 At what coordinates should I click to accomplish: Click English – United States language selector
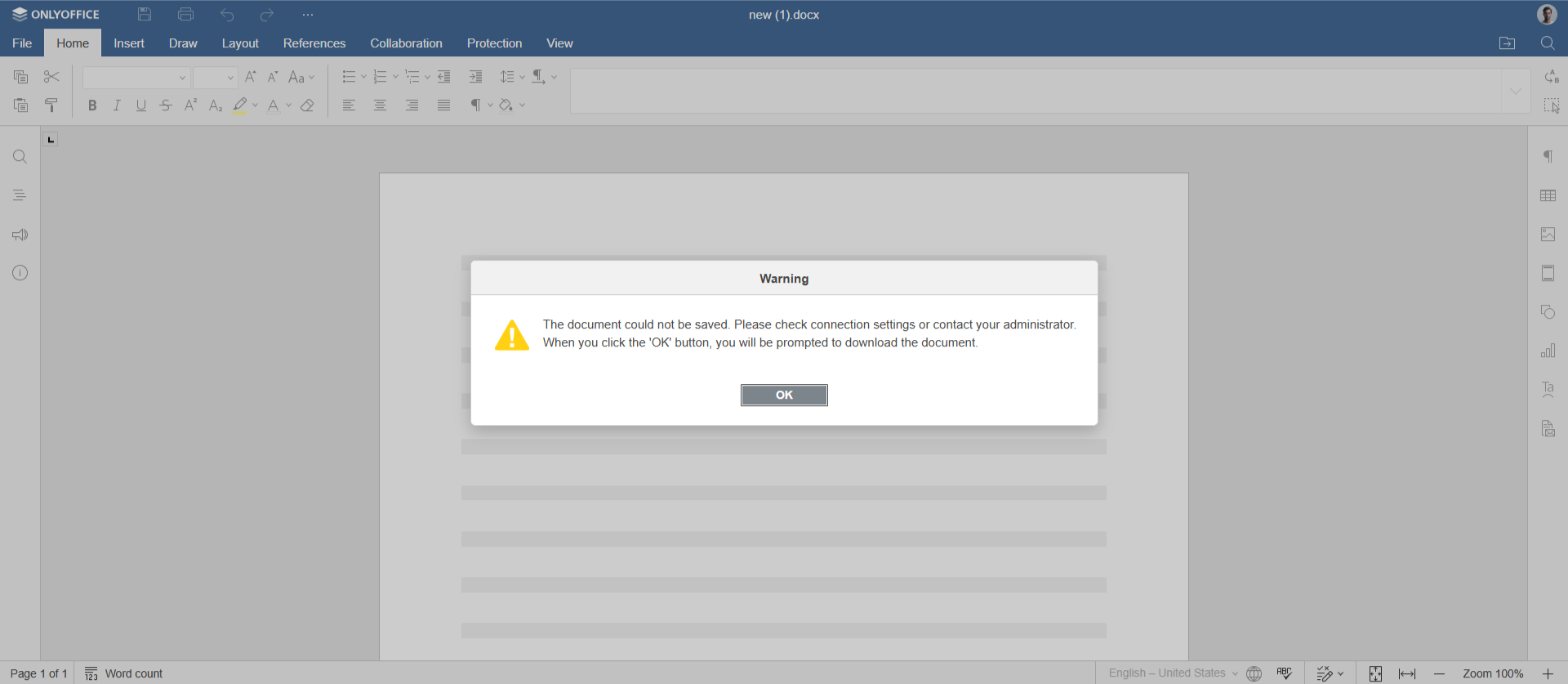point(1173,673)
